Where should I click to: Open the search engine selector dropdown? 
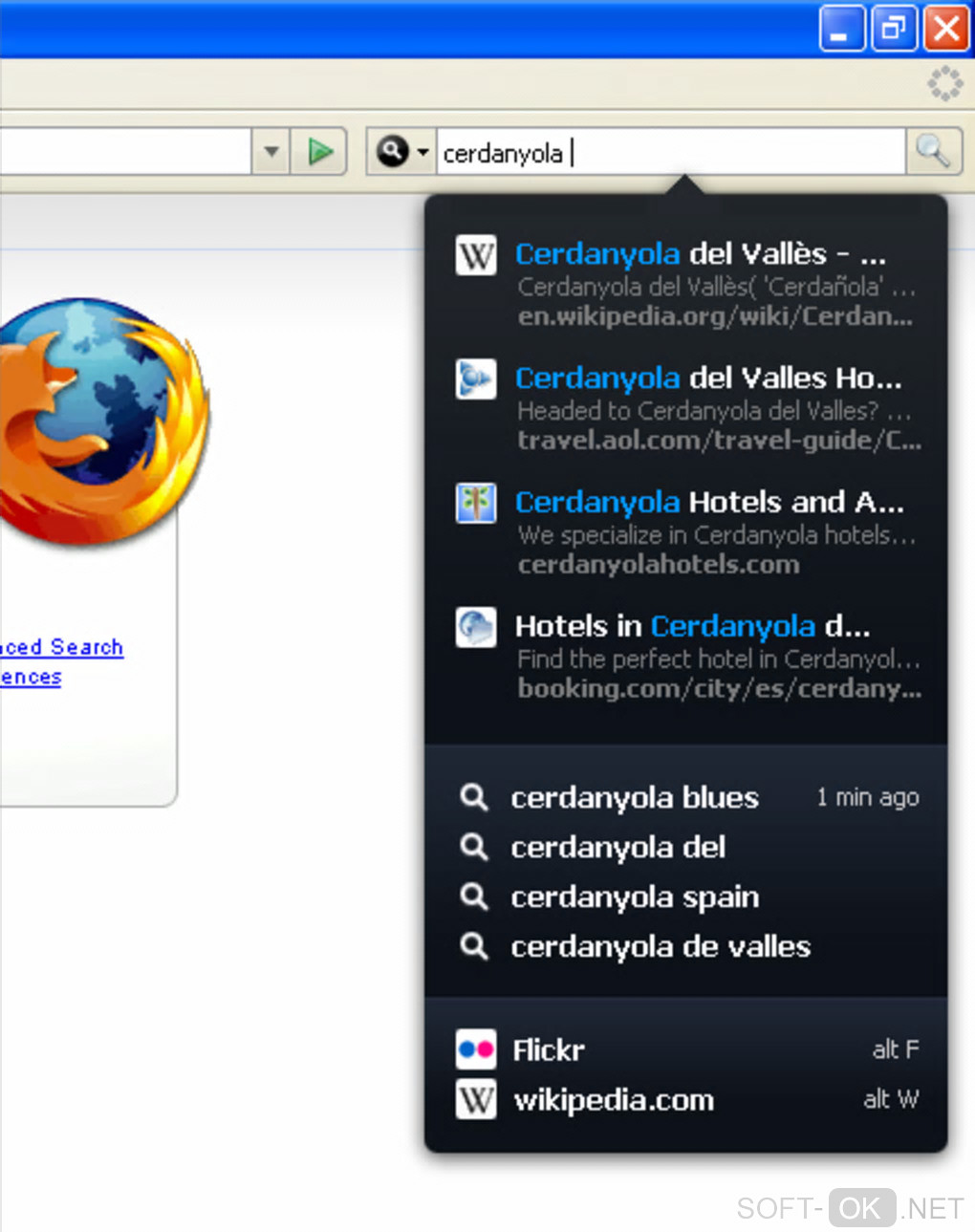pos(401,151)
